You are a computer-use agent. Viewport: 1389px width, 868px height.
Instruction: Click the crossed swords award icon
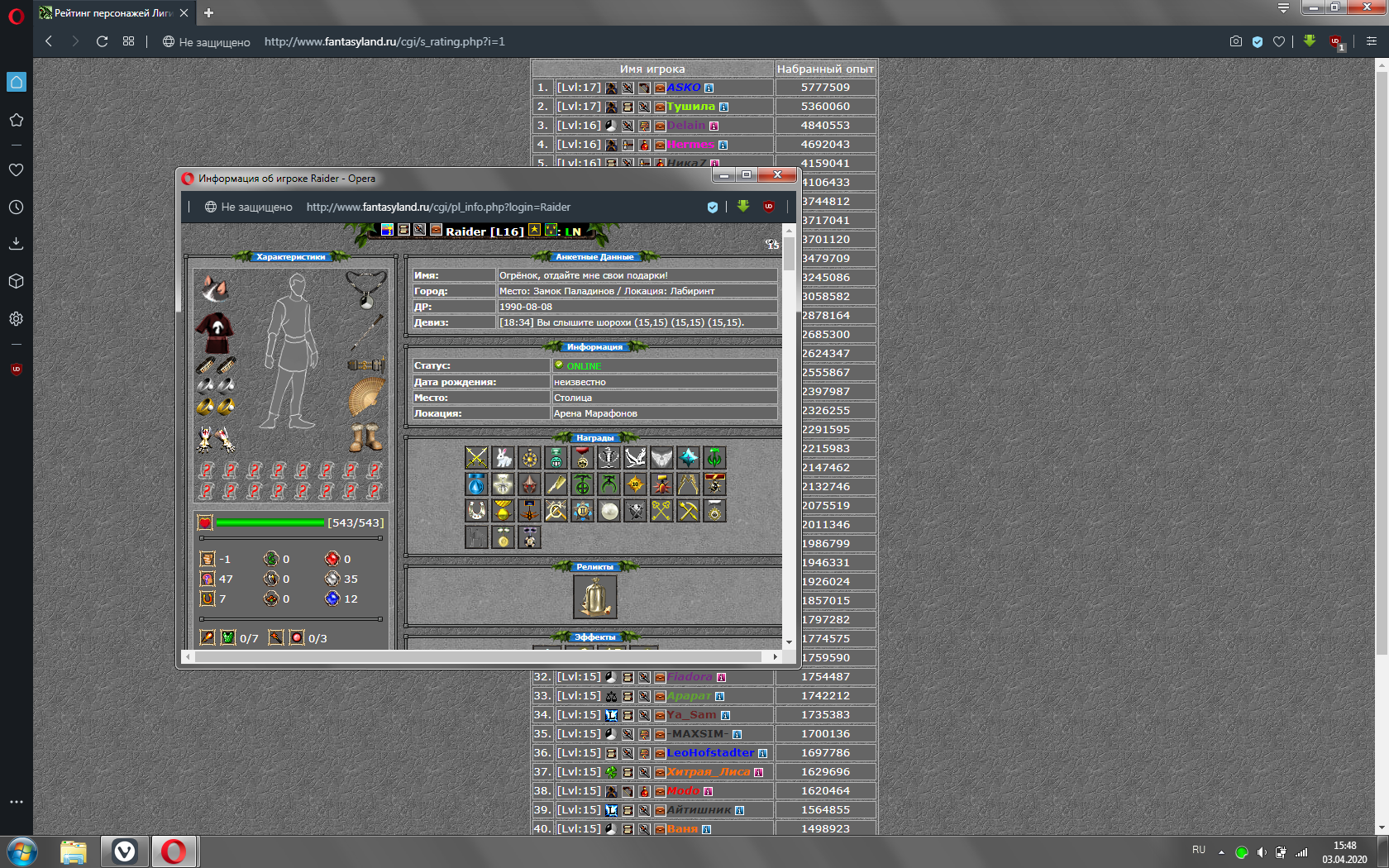point(476,457)
